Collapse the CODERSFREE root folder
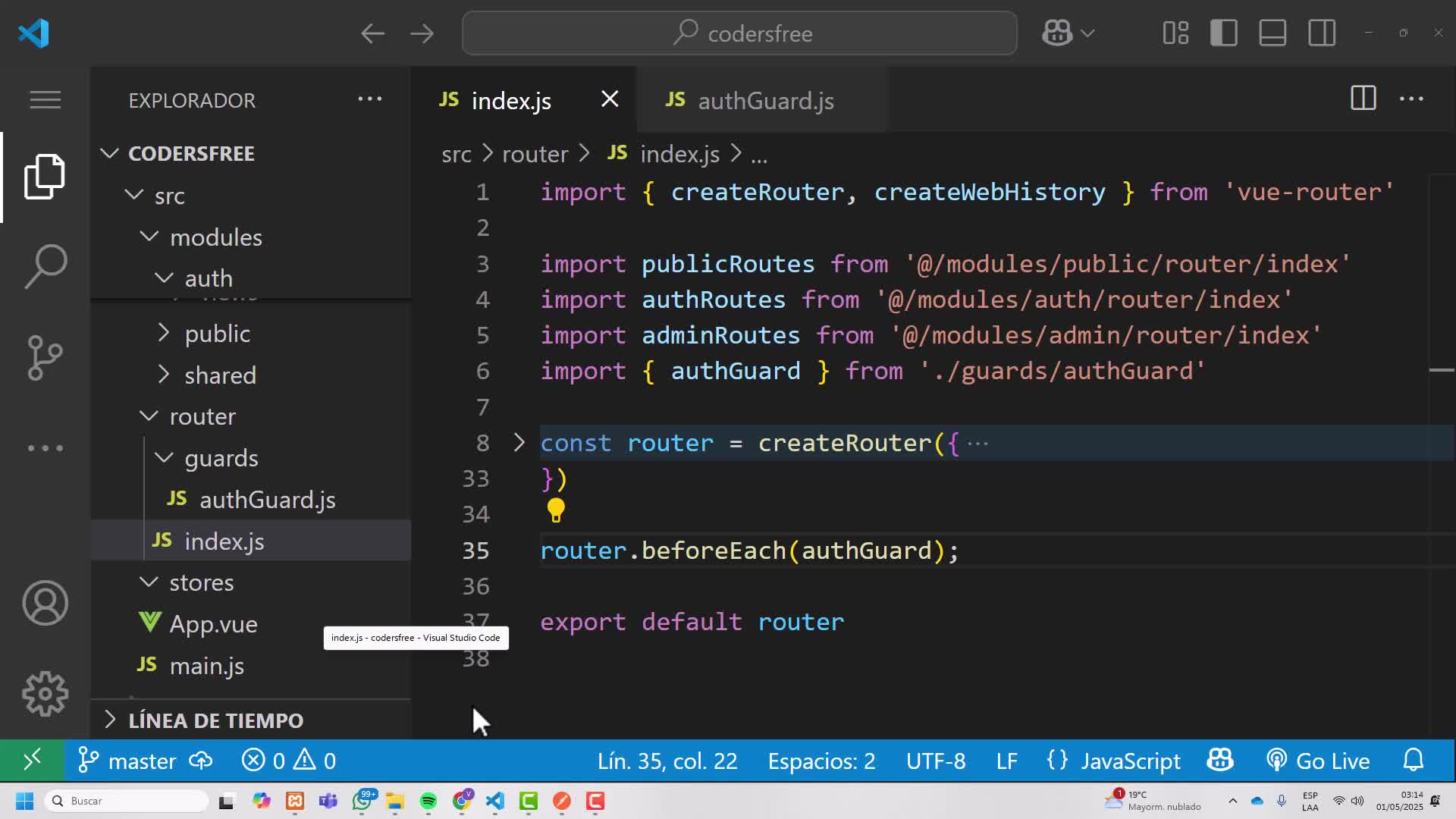This screenshot has height=819, width=1456. (x=109, y=154)
